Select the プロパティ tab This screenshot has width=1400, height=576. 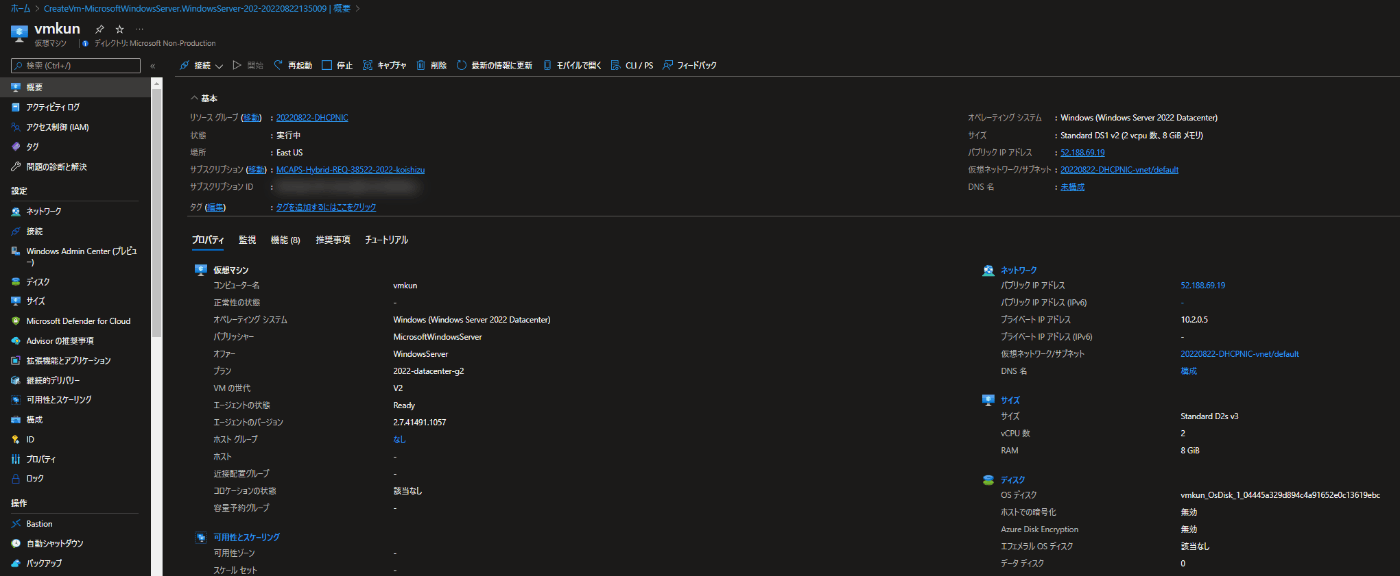pyautogui.click(x=208, y=240)
